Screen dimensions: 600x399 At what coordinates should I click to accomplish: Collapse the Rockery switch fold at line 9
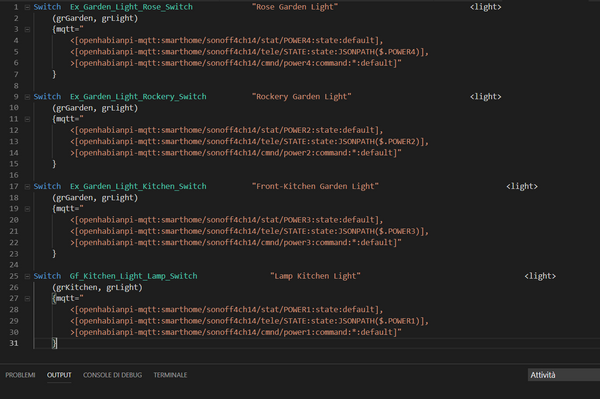click(x=27, y=97)
